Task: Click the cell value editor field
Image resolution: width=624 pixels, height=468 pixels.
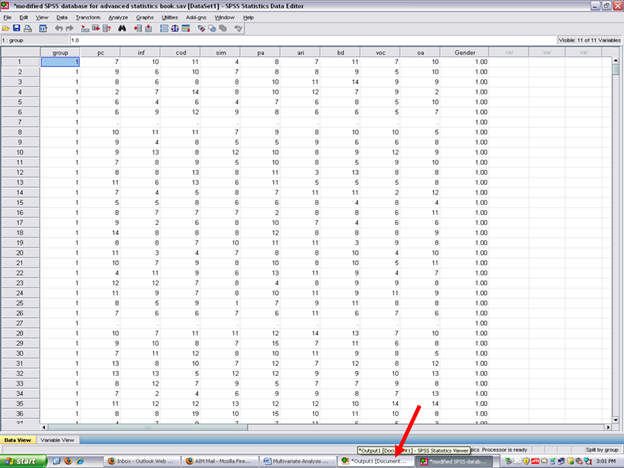Action: (x=300, y=40)
